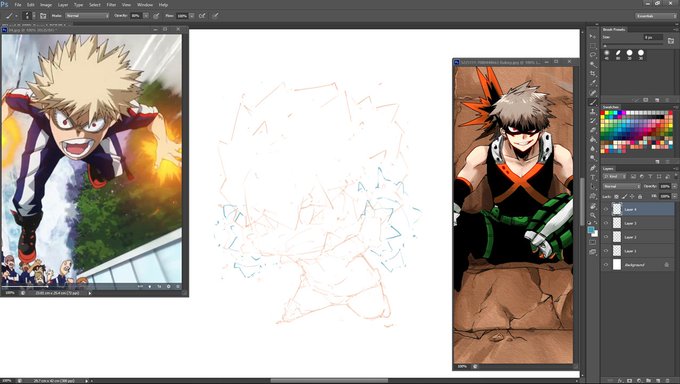Select the Hand tool
The width and height of the screenshot is (680, 384).
click(593, 206)
